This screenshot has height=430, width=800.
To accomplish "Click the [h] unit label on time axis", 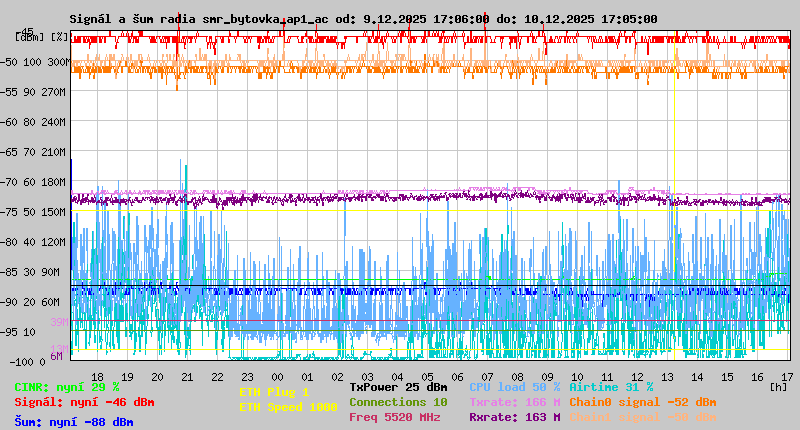I will click(778, 386).
